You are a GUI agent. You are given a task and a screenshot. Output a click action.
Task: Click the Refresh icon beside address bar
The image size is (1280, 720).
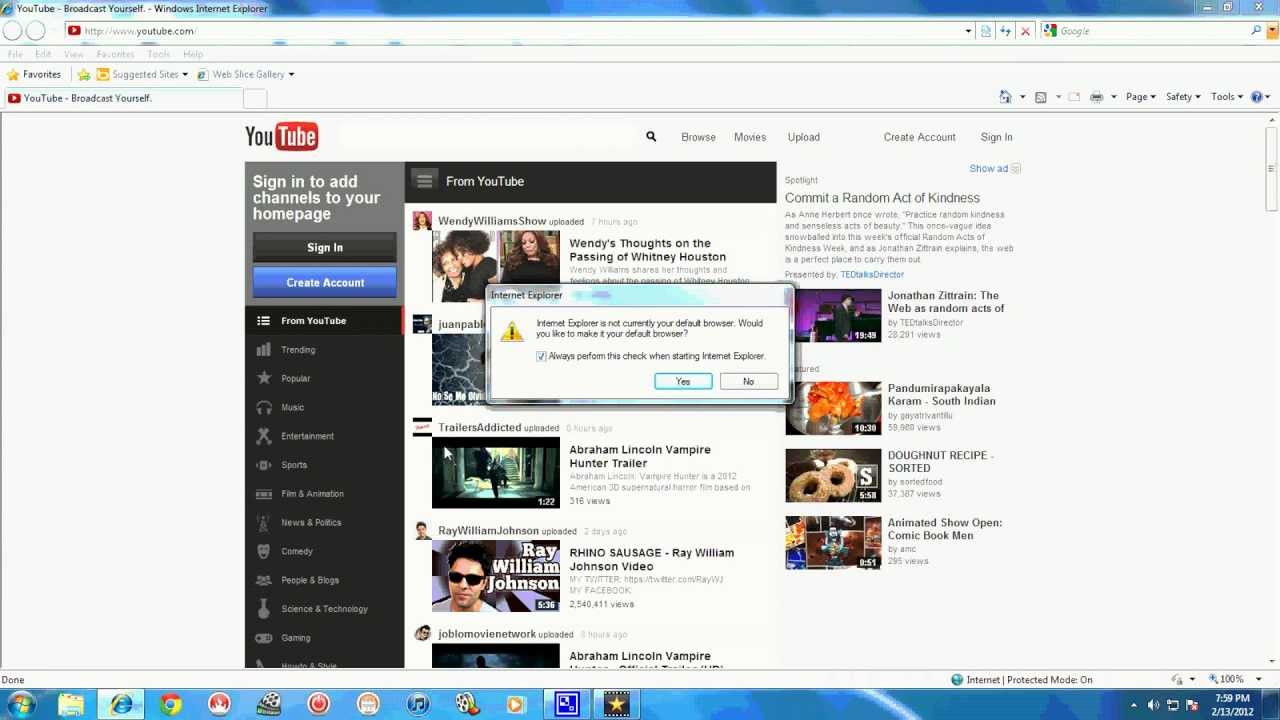point(1005,31)
